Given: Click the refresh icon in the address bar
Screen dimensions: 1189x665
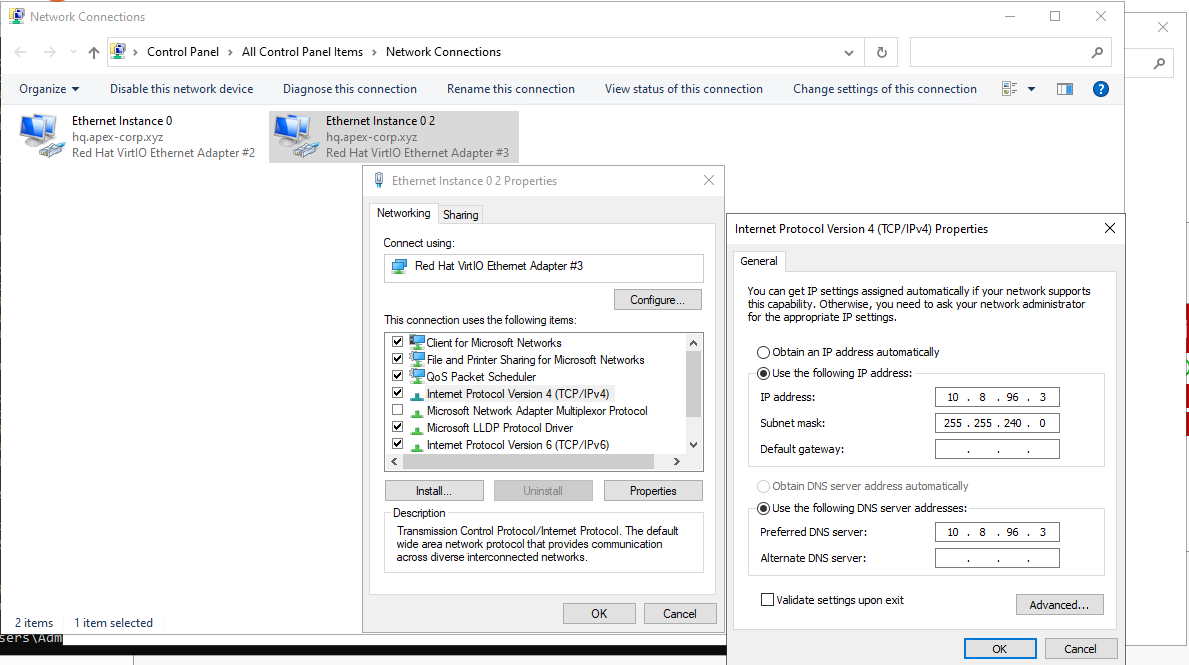Looking at the screenshot, I should (x=881, y=52).
